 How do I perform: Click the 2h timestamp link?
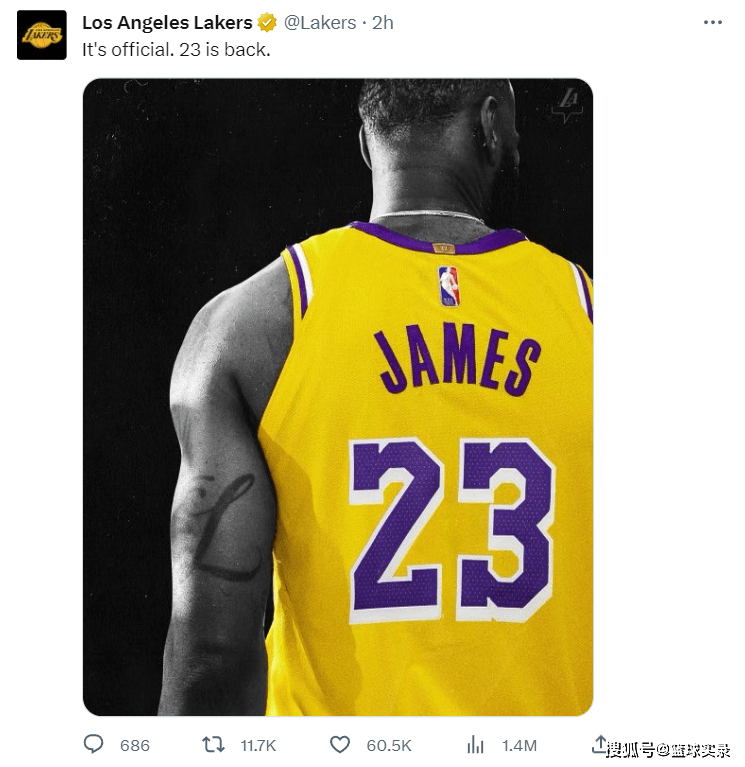383,23
